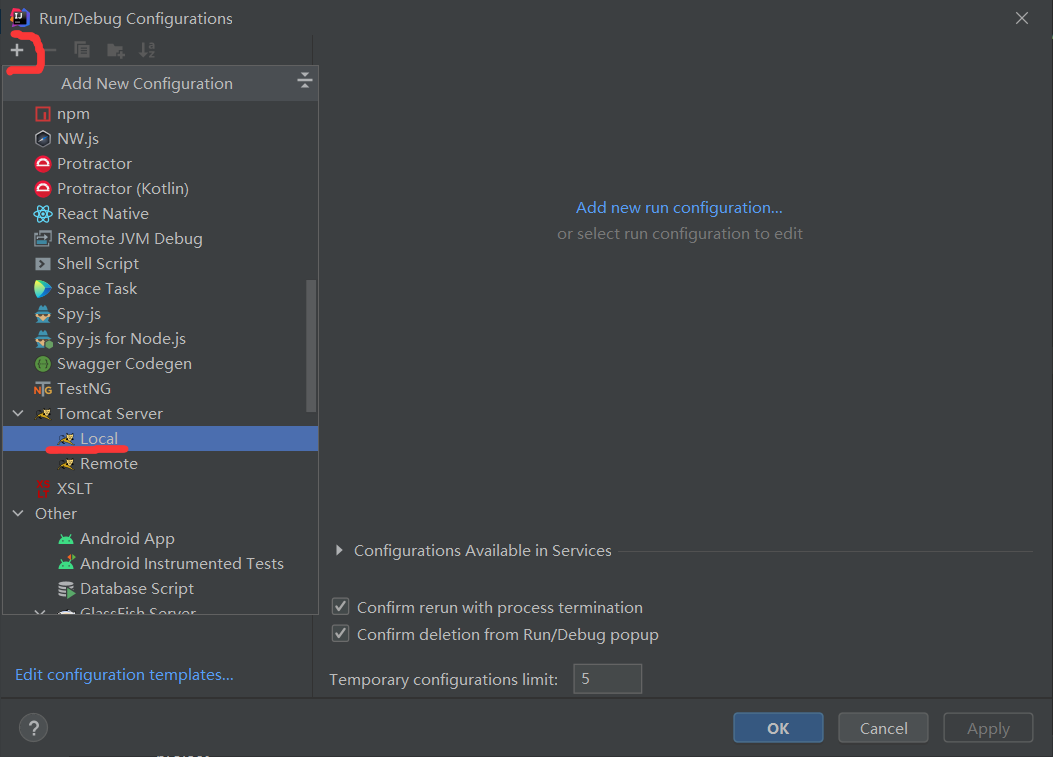Select the NW.js label
The image size is (1053, 757).
click(x=78, y=138)
